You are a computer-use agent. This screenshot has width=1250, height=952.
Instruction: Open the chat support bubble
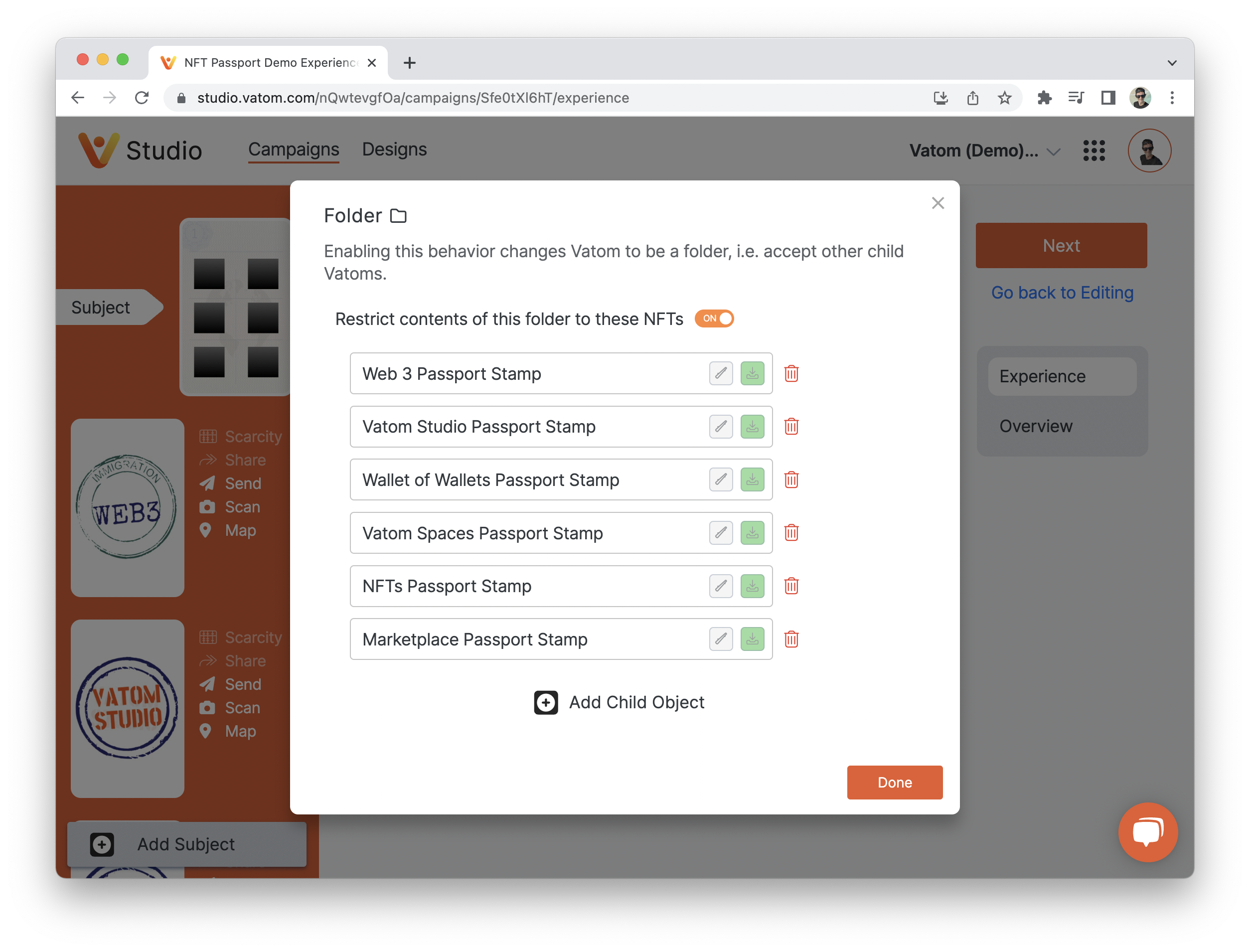(x=1147, y=832)
